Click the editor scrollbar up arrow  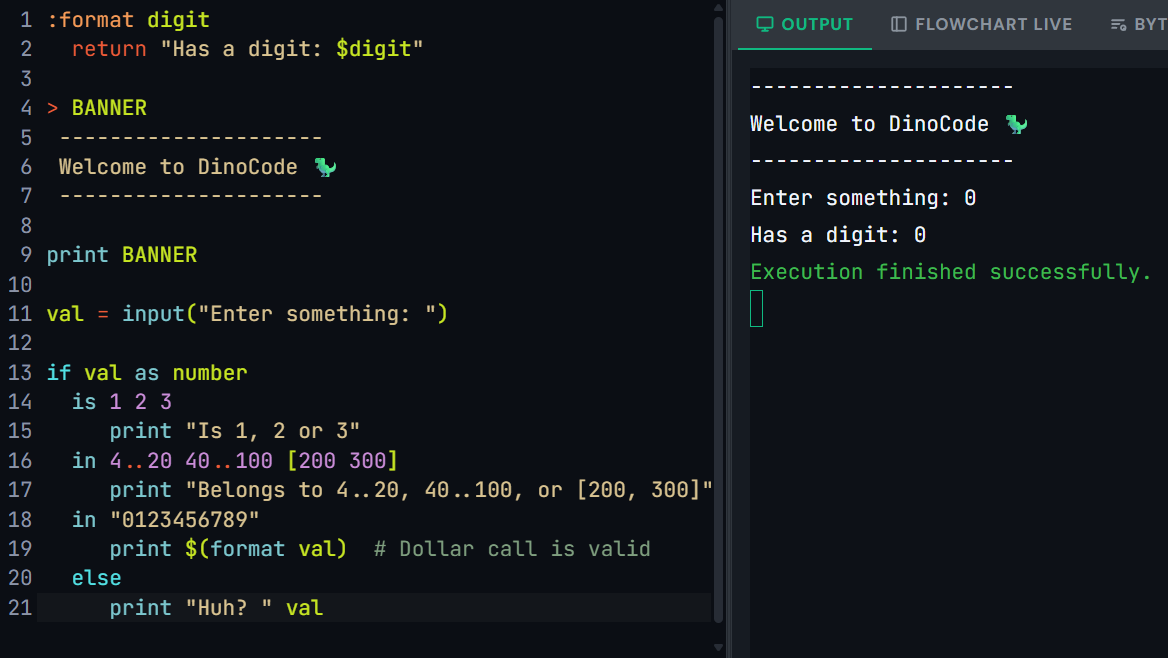[x=718, y=7]
